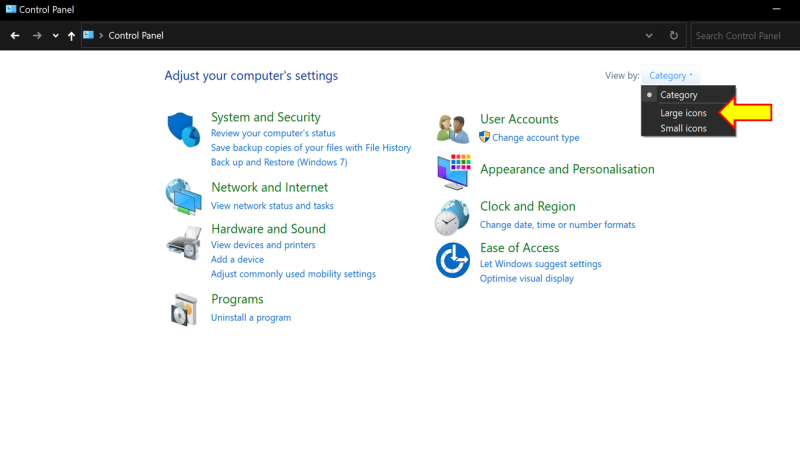
Task: Click Adjust commonly used mobility settings
Action: point(293,274)
